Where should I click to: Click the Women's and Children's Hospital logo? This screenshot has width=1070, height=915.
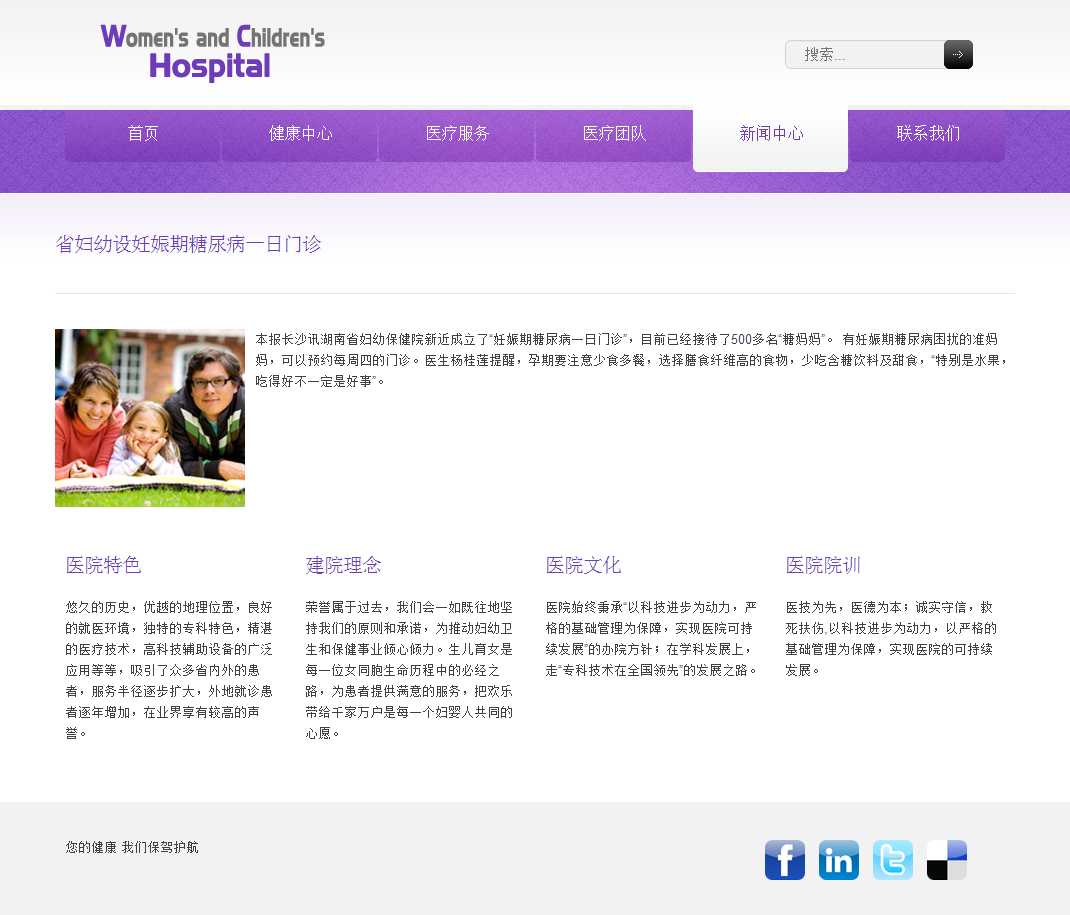point(212,52)
